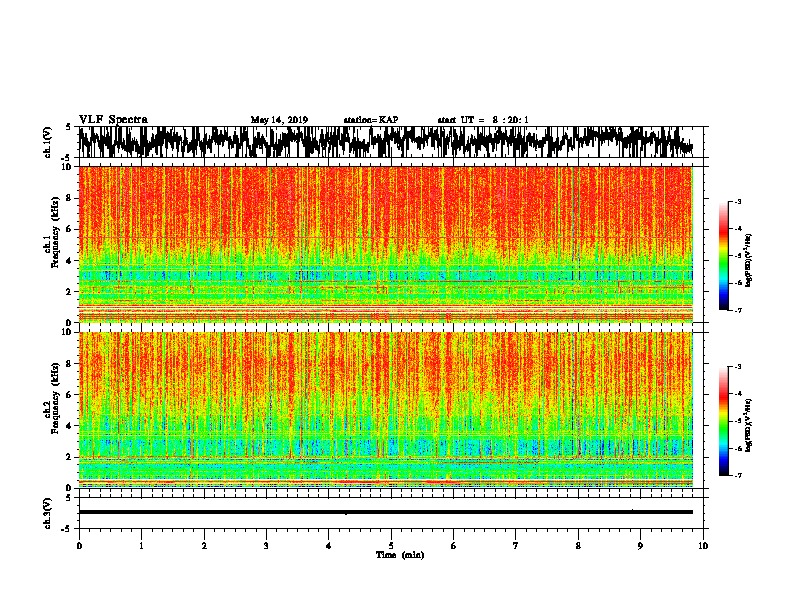Image resolution: width=792 pixels, height=612 pixels.
Task: Click time axis tick label "7"
Action: click(516, 546)
